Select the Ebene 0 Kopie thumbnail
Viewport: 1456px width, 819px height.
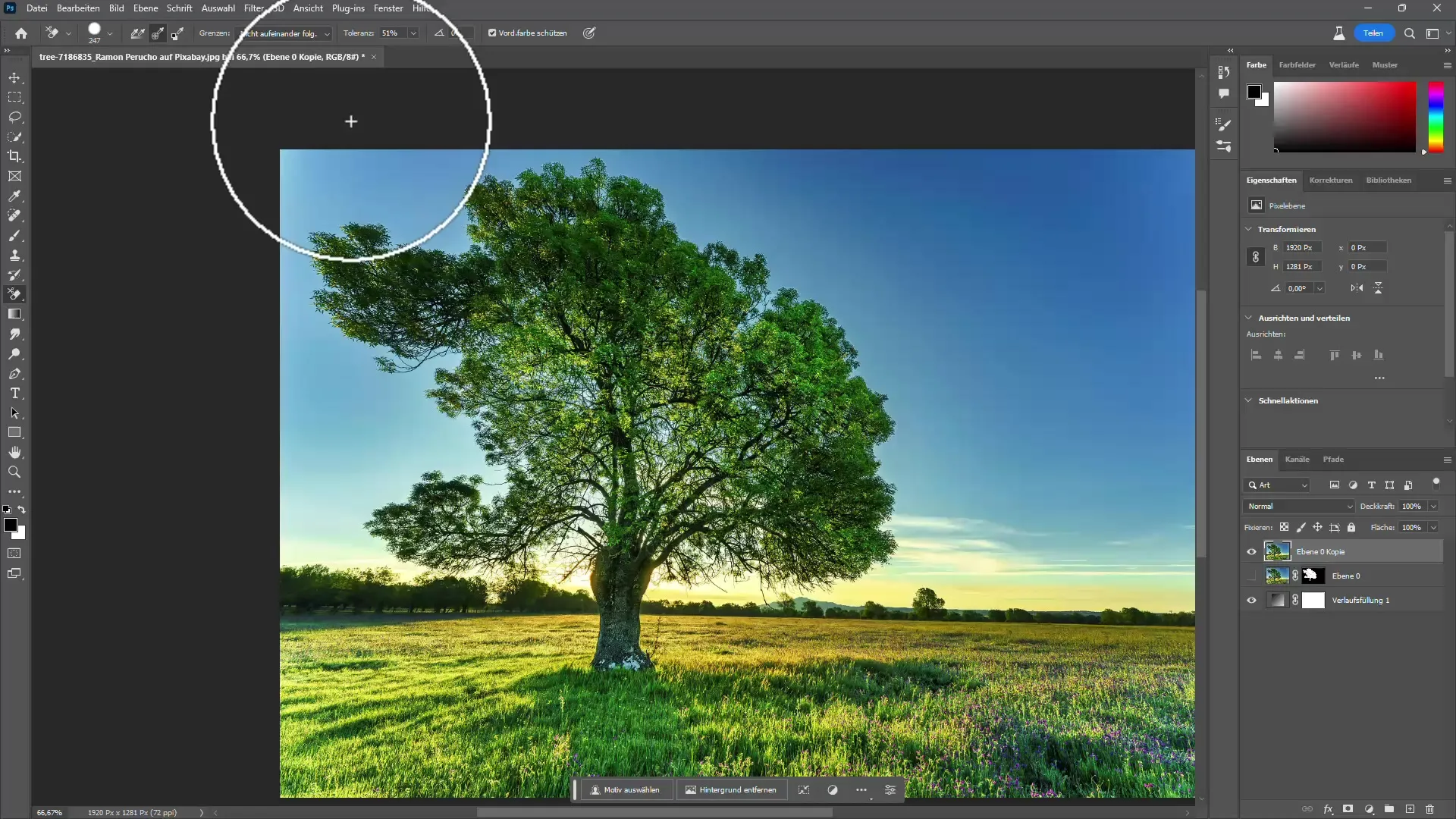tap(1278, 551)
